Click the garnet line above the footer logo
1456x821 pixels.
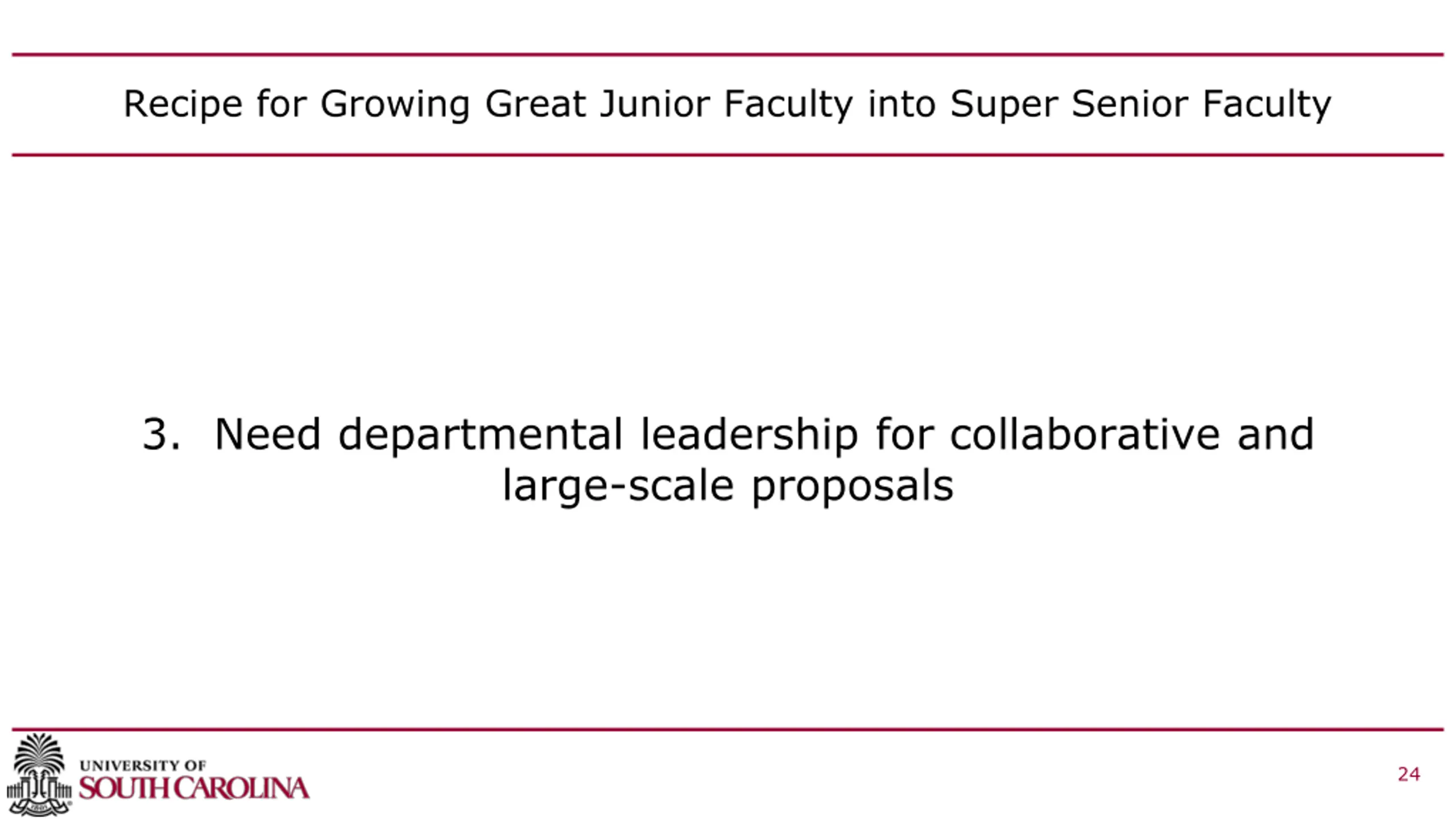pyautogui.click(x=728, y=729)
